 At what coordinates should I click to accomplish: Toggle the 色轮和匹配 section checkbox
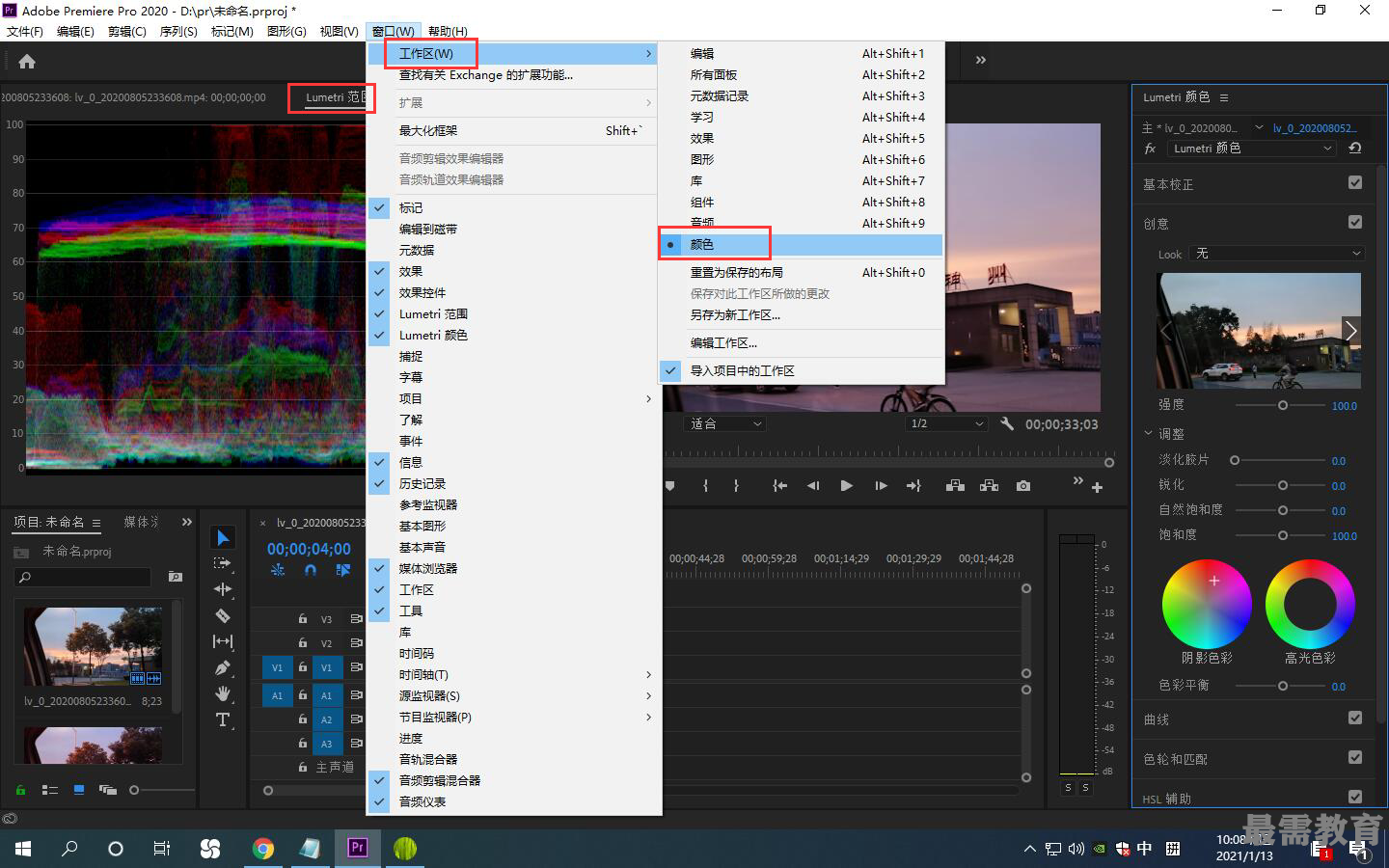click(x=1355, y=757)
